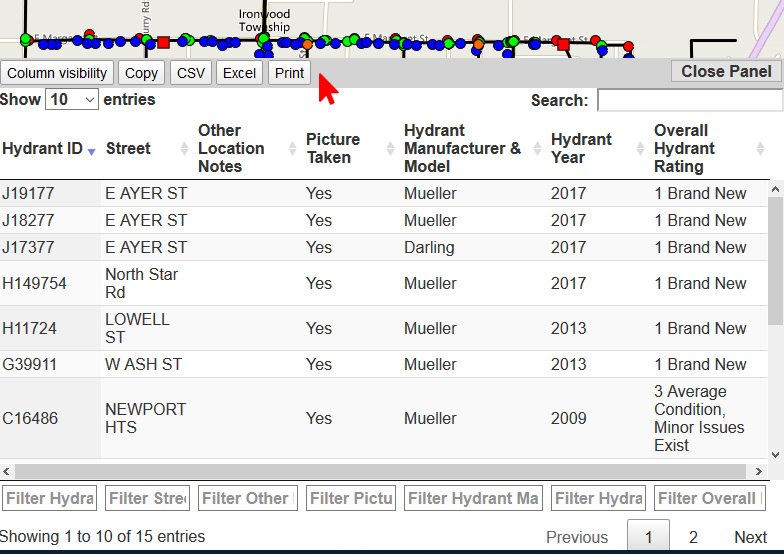Click the Filter Hydrant Manufacturer input box
The height and width of the screenshot is (554, 784).
[x=473, y=498]
